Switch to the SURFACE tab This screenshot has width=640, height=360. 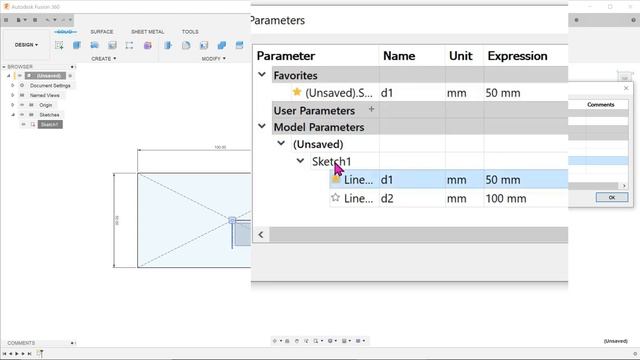coord(102,31)
